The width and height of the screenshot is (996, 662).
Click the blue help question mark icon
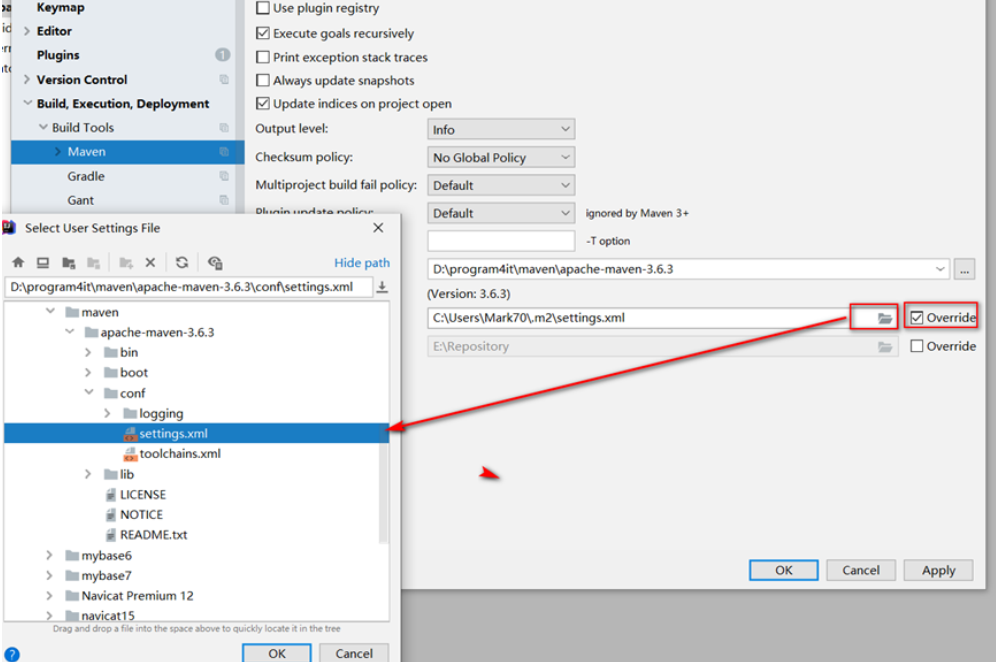pyautogui.click(x=11, y=654)
